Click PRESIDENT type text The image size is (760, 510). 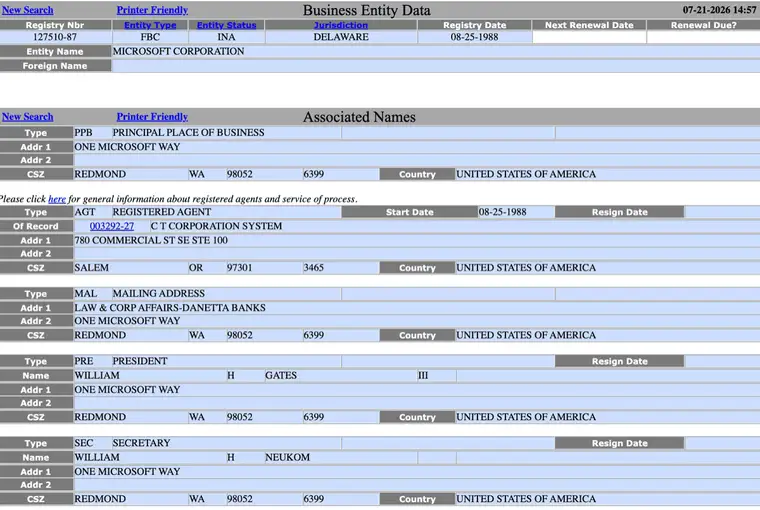tap(140, 361)
